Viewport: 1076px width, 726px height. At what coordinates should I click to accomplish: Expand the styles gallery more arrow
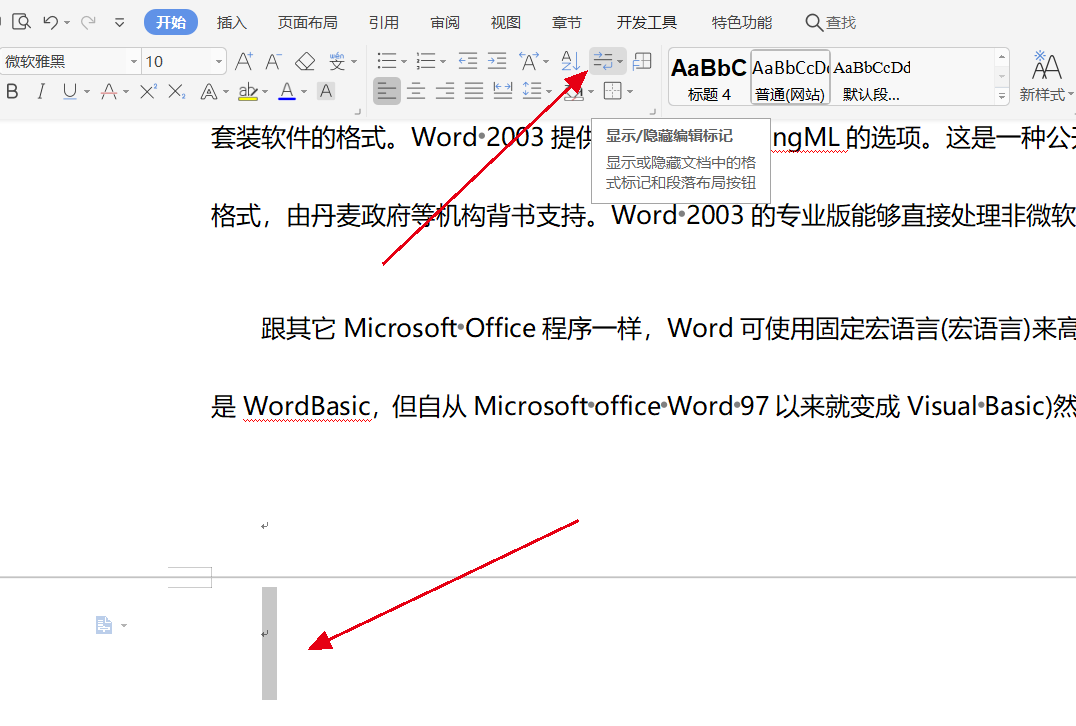point(1002,97)
